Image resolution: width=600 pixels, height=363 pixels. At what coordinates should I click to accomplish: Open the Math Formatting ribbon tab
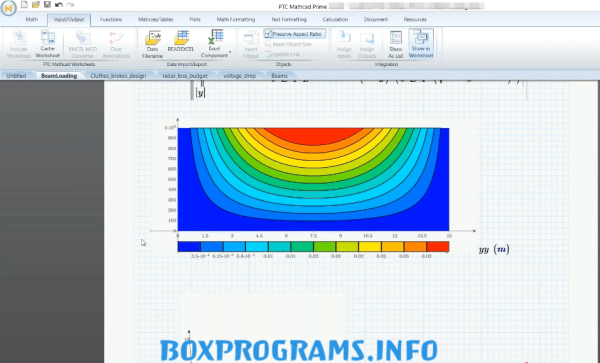[x=236, y=20]
